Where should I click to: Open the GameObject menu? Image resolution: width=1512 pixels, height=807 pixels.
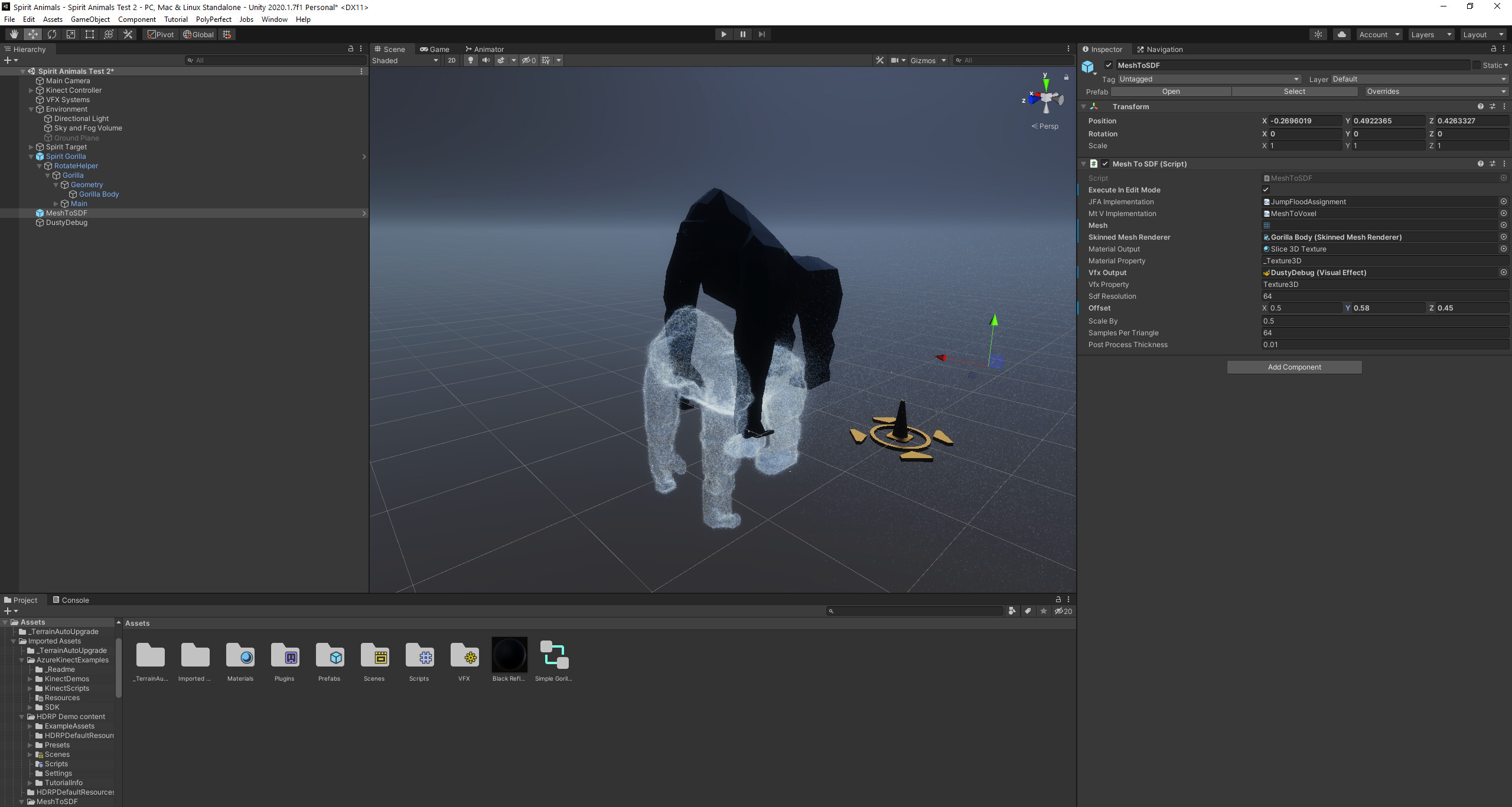[x=90, y=19]
